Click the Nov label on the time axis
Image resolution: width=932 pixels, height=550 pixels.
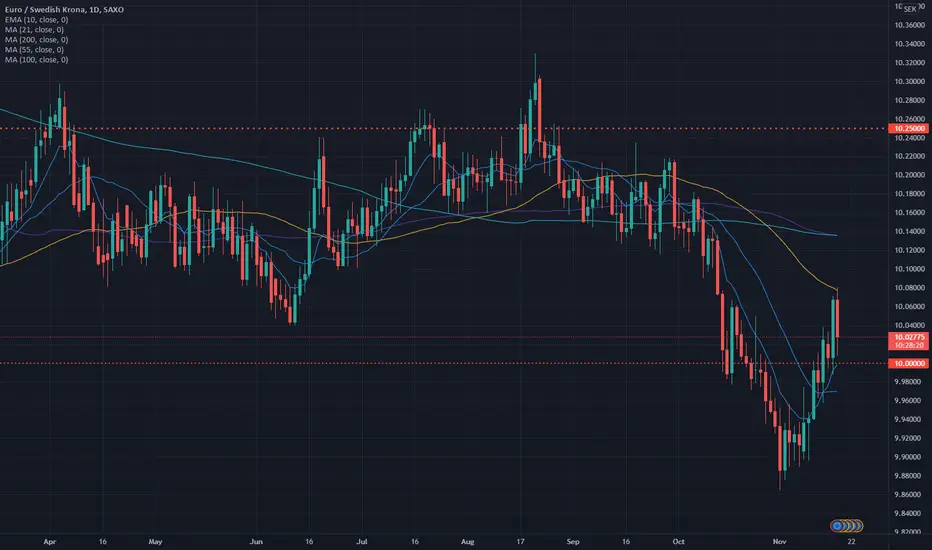click(x=779, y=542)
